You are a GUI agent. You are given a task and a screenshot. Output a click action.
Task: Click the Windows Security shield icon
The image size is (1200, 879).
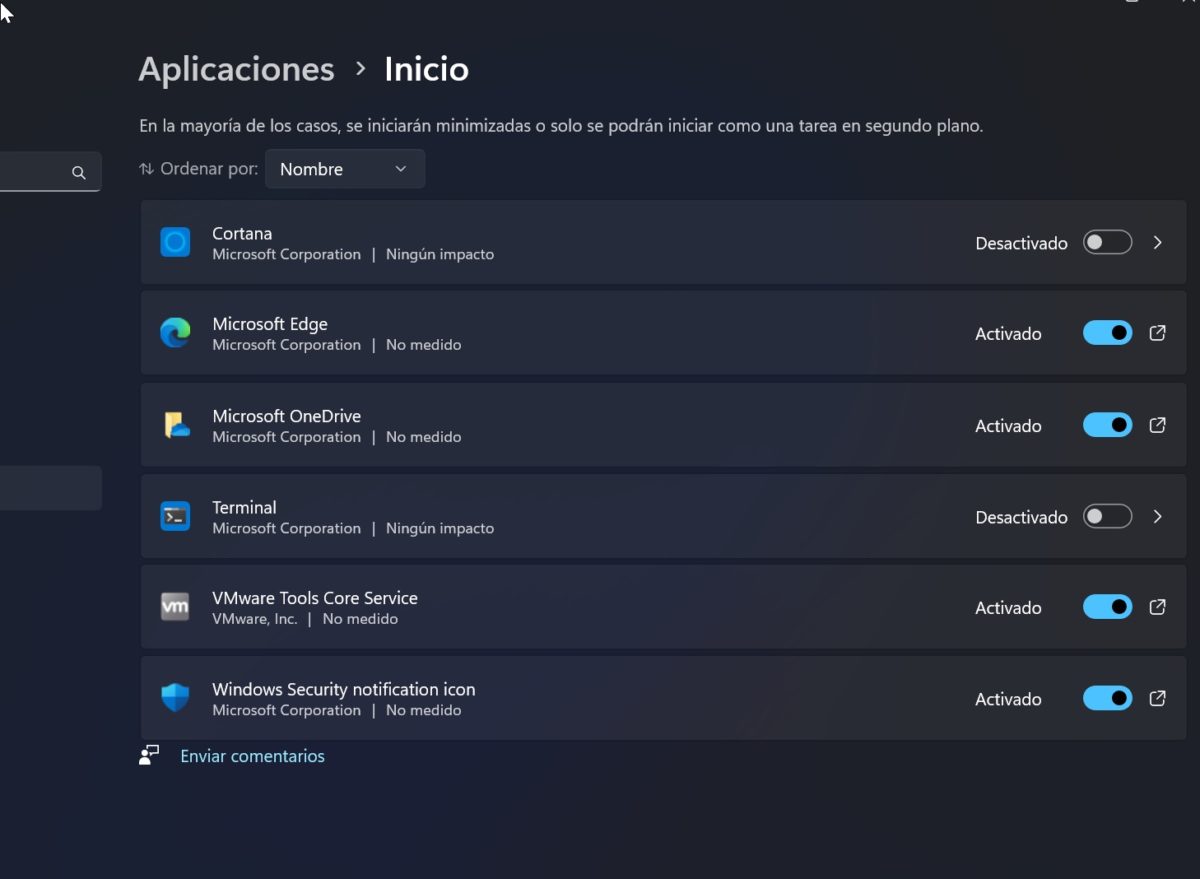(175, 698)
